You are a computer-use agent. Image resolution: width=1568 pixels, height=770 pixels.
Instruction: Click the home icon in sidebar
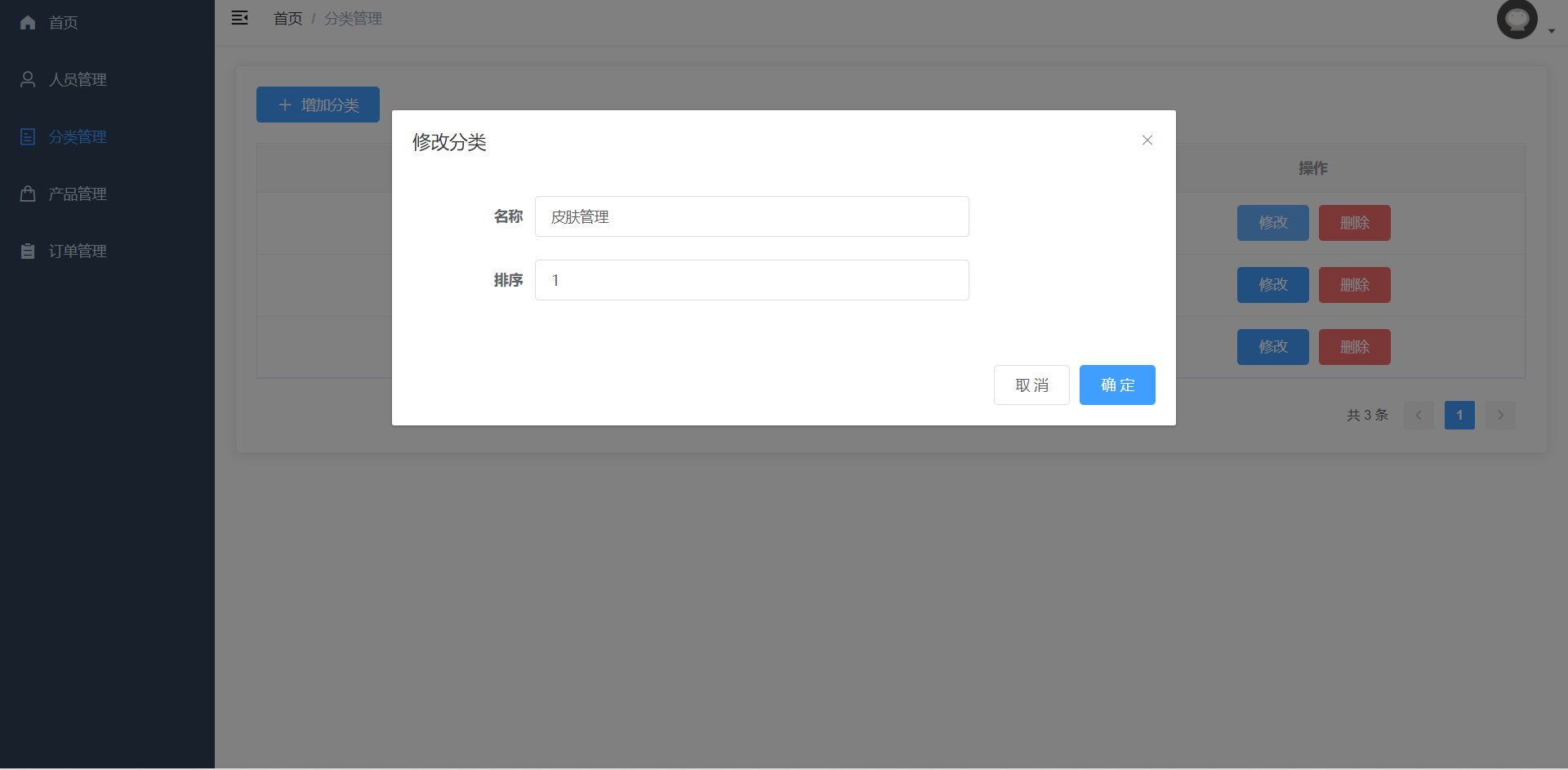click(x=28, y=23)
